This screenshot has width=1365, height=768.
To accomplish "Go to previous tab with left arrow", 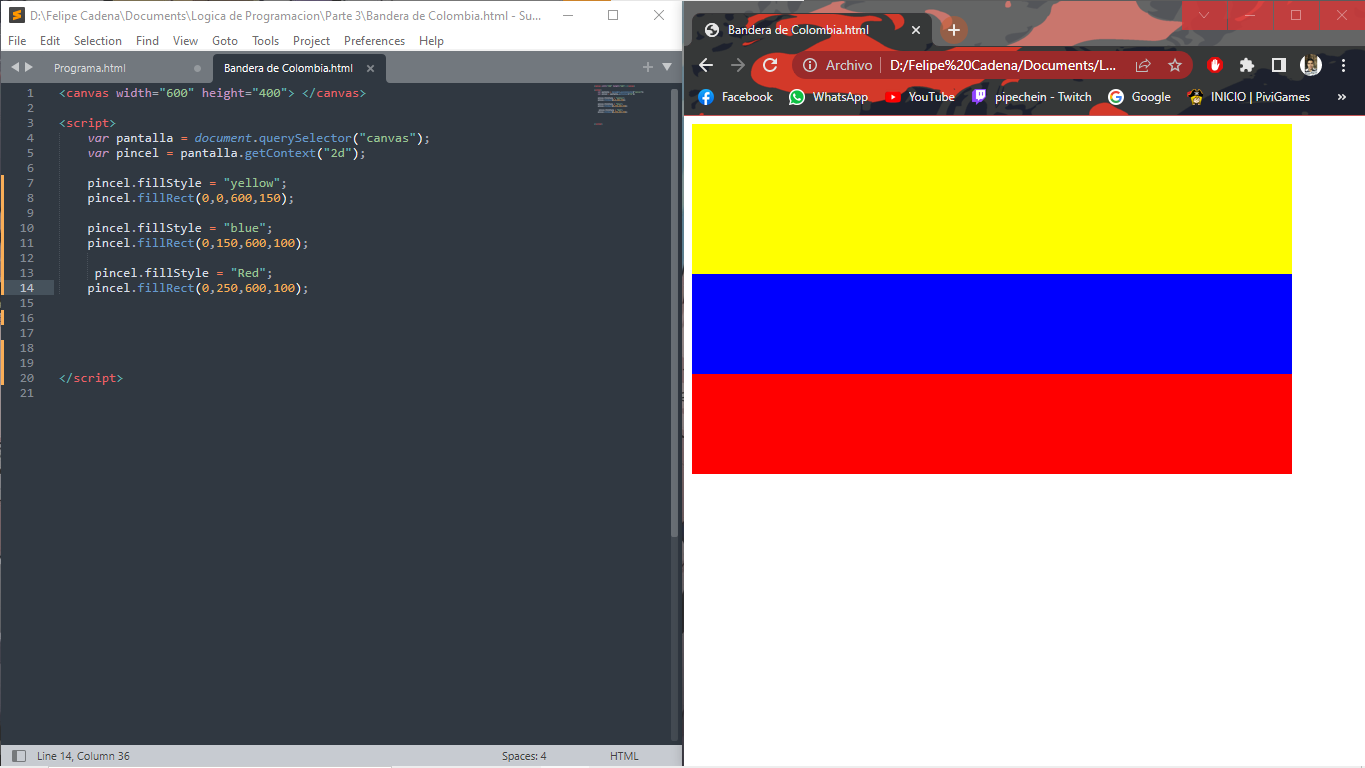I will point(15,67).
